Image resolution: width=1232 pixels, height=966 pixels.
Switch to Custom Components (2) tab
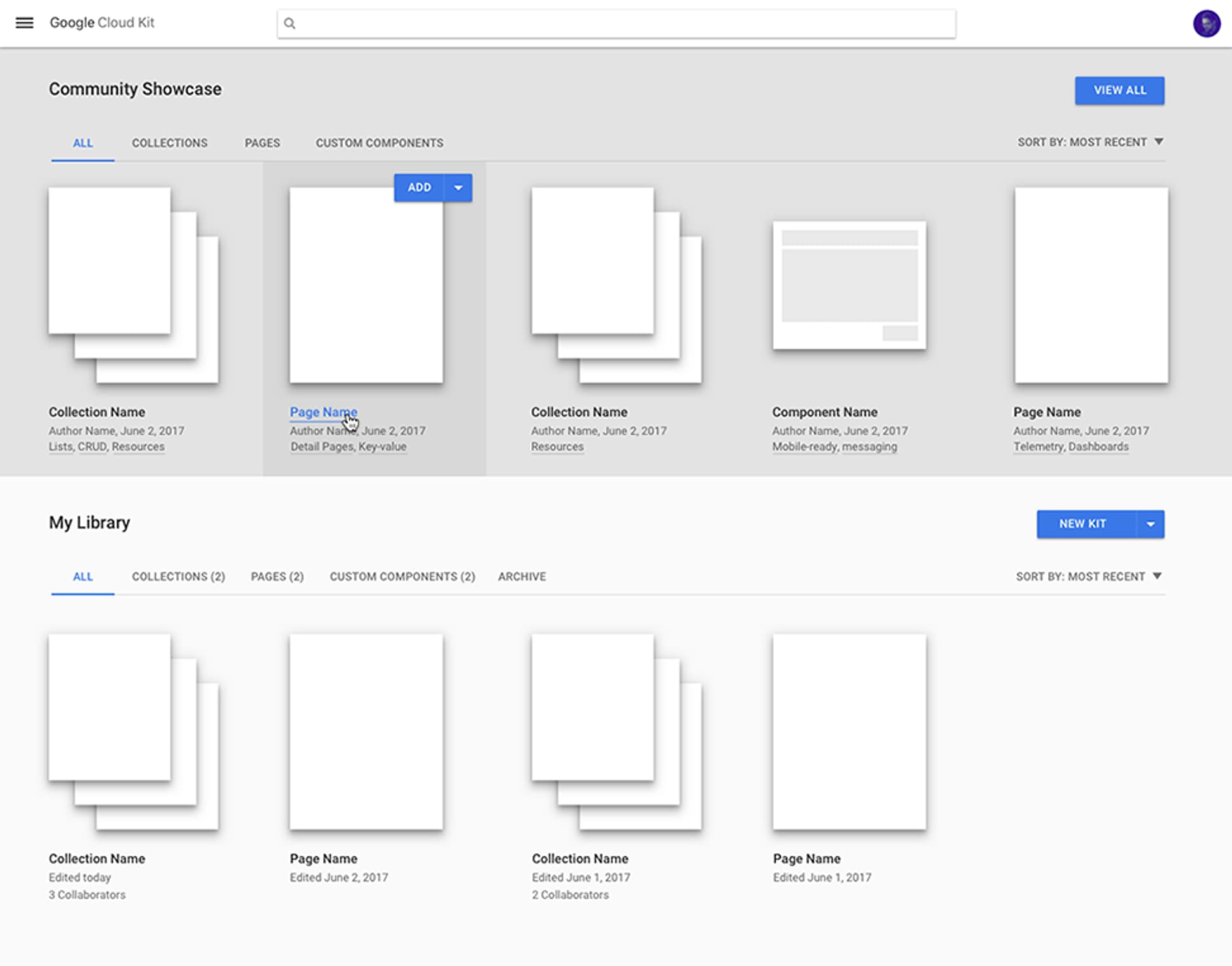pos(402,576)
